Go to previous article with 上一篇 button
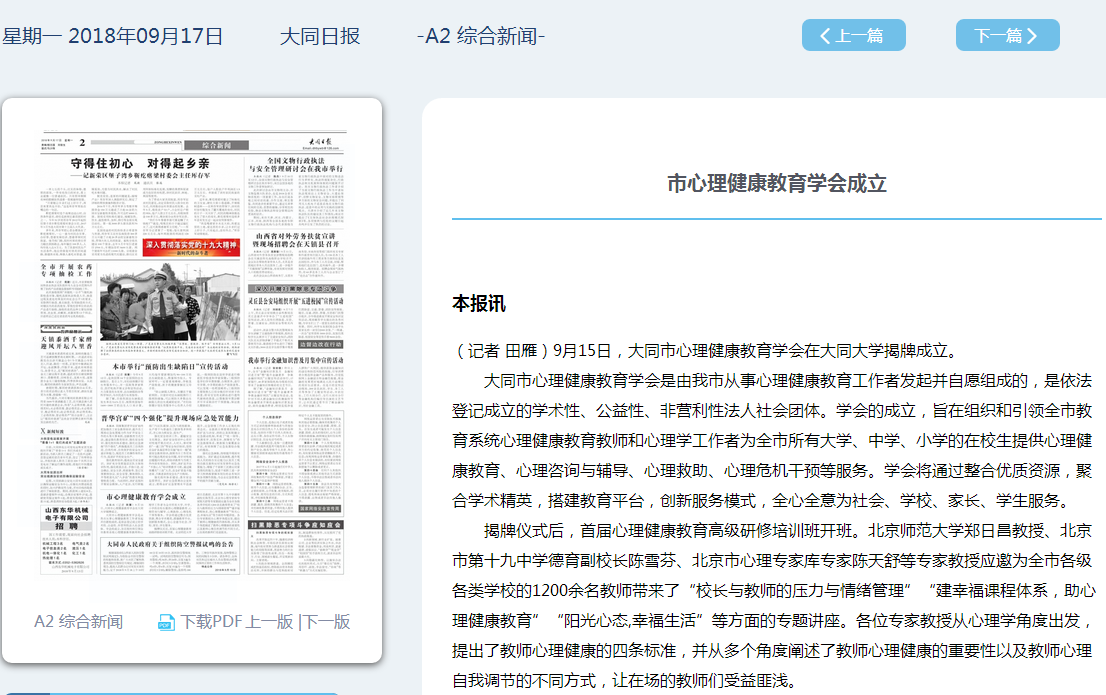Image resolution: width=1106 pixels, height=695 pixels. coord(853,35)
